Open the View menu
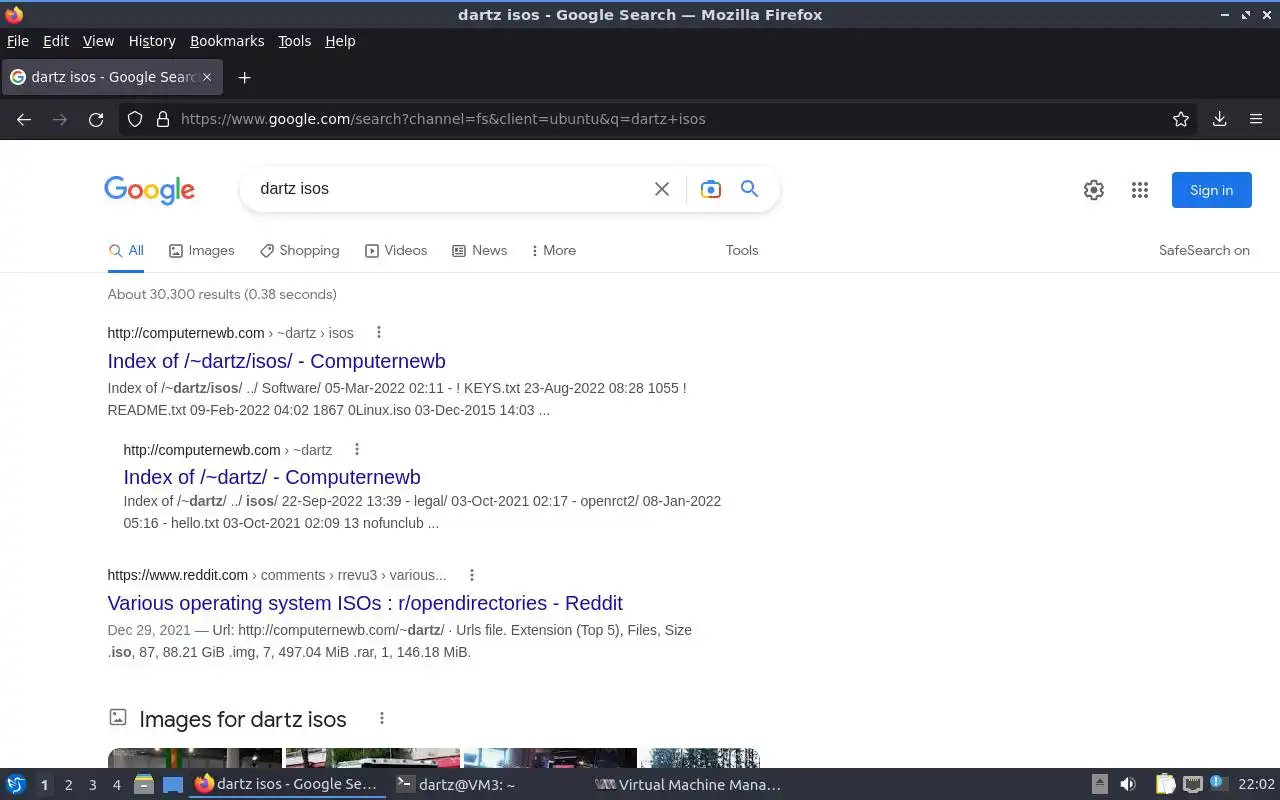Image resolution: width=1280 pixels, height=800 pixels. pyautogui.click(x=98, y=41)
